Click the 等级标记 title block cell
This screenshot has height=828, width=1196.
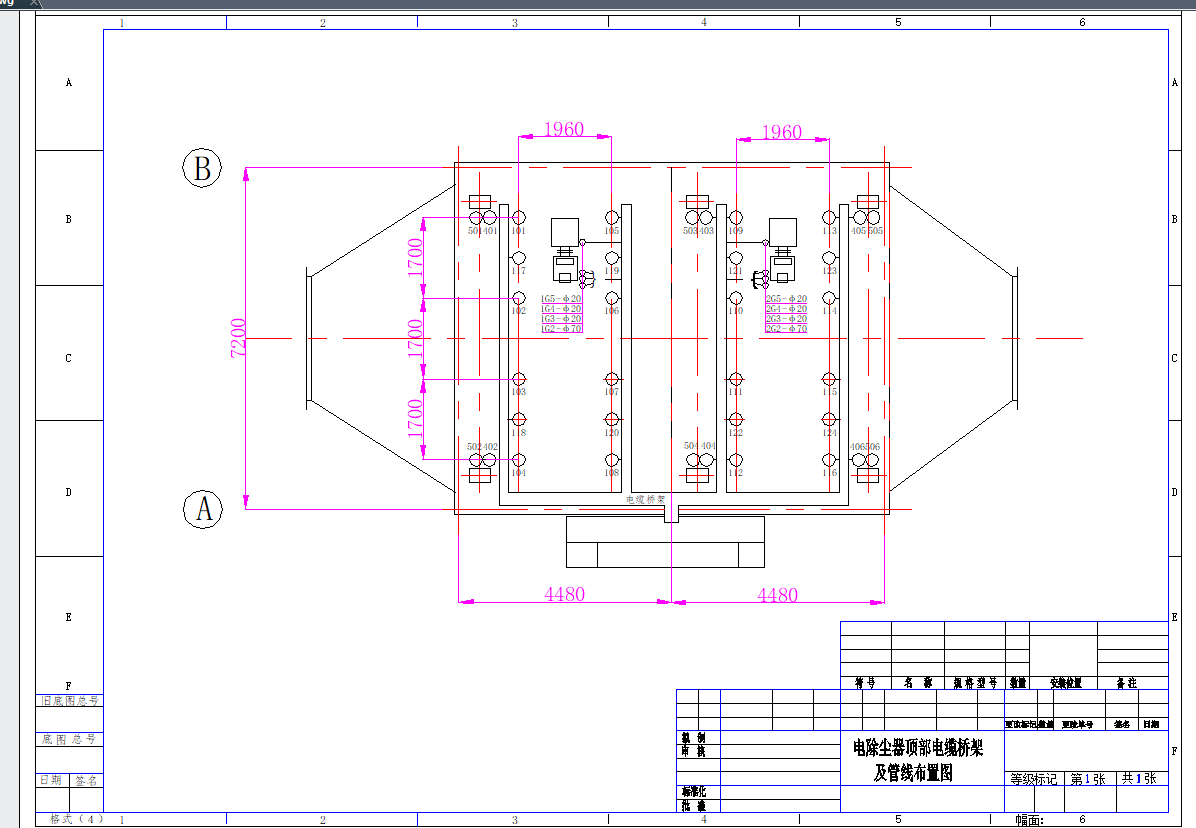click(1032, 779)
